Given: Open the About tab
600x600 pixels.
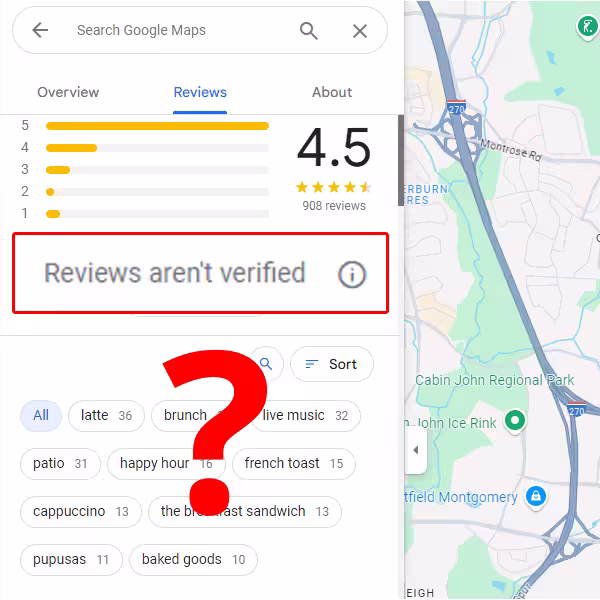Looking at the screenshot, I should click(332, 92).
